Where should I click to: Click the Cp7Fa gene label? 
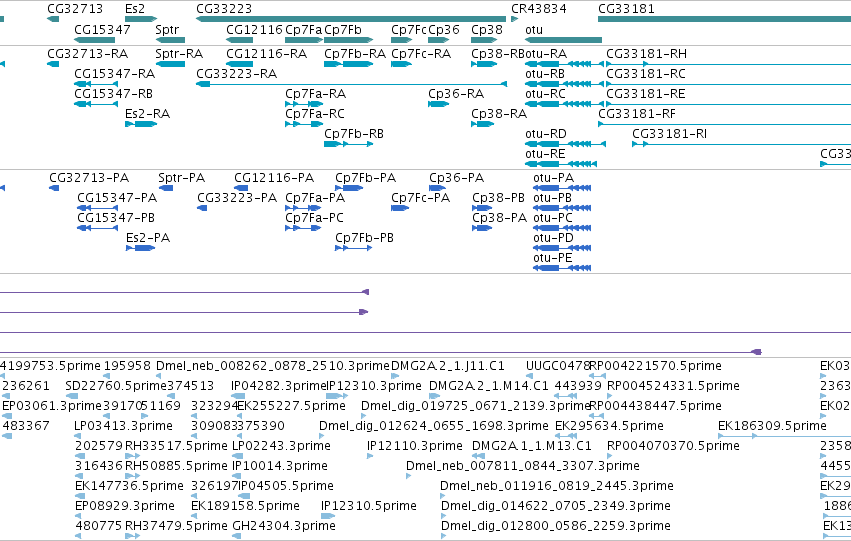tap(303, 29)
